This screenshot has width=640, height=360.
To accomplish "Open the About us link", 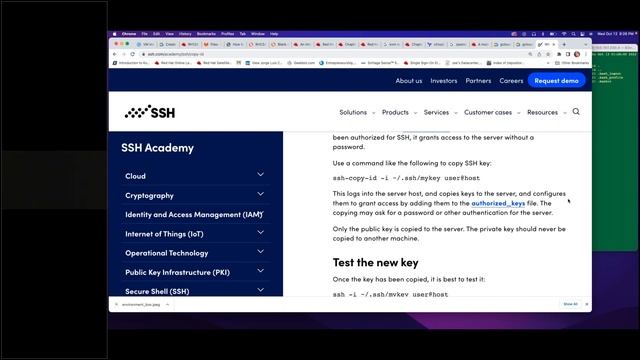I will point(409,81).
